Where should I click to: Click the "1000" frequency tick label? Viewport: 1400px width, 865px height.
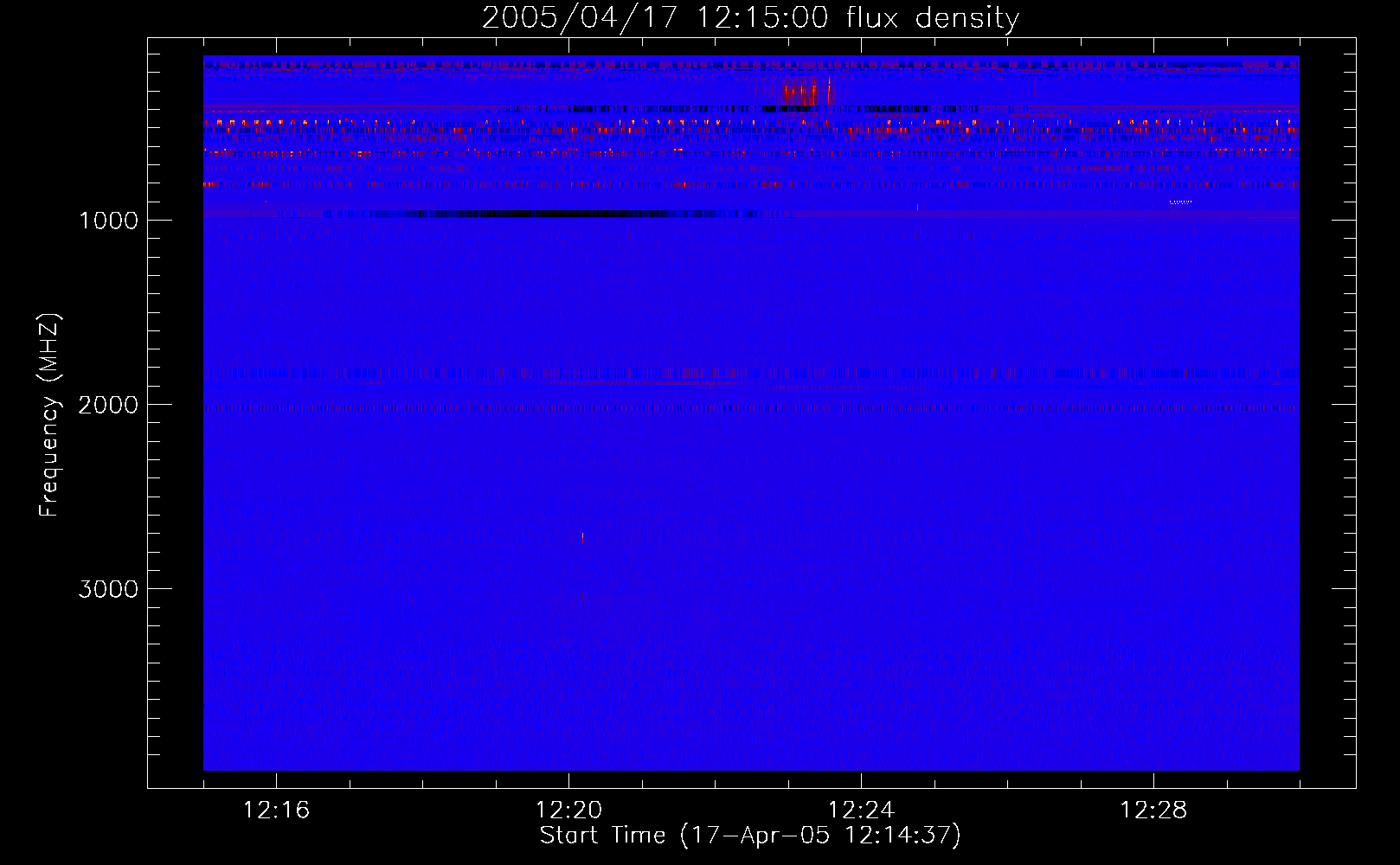click(108, 221)
